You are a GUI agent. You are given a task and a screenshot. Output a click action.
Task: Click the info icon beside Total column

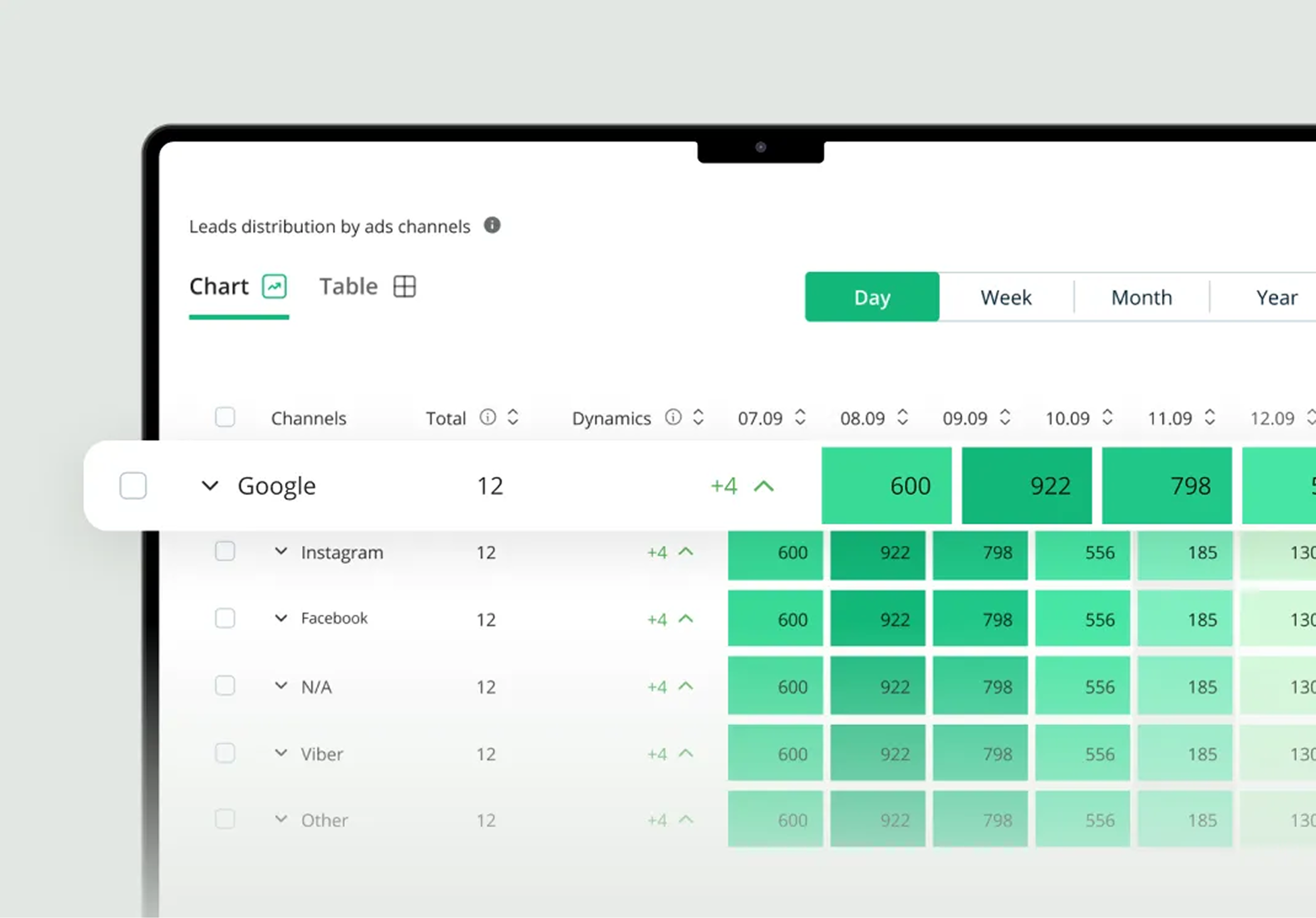(x=488, y=417)
